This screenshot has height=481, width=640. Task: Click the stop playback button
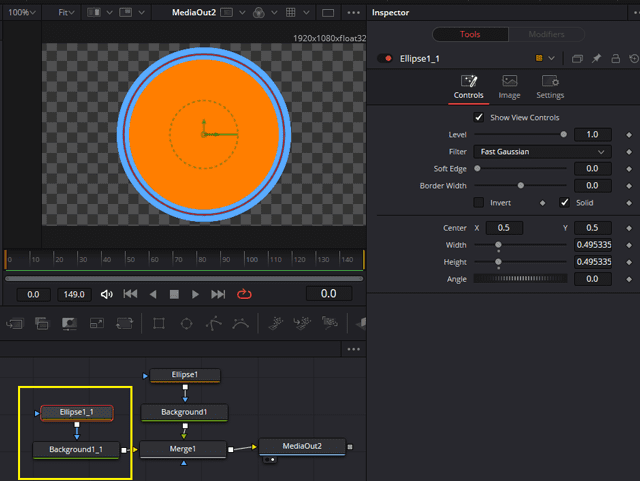[x=174, y=294]
